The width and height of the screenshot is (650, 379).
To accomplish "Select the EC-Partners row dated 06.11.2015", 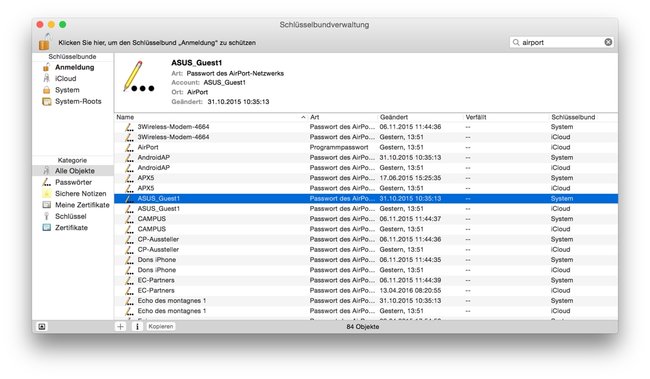I will click(x=366, y=280).
